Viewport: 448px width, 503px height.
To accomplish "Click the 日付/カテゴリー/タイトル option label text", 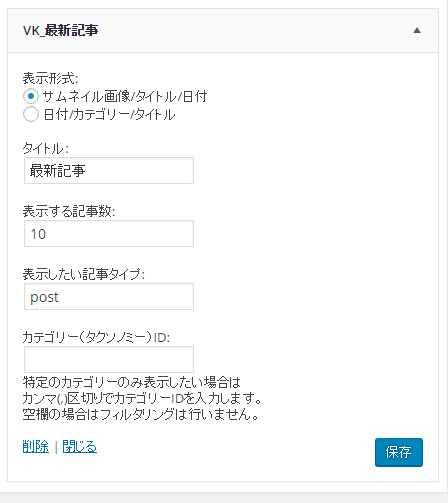I will point(109,114).
